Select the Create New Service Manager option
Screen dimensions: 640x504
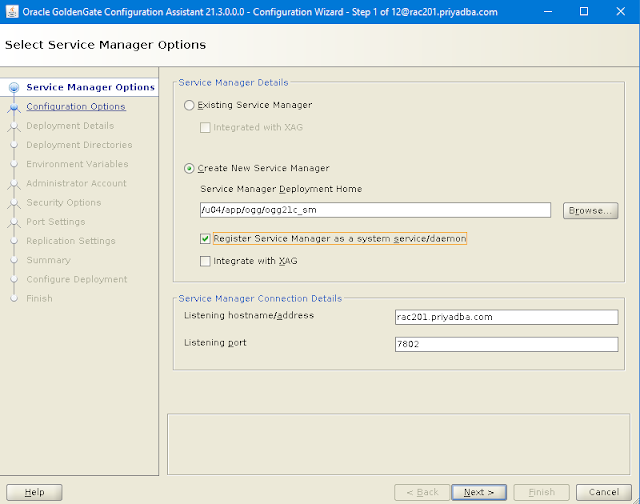189,168
